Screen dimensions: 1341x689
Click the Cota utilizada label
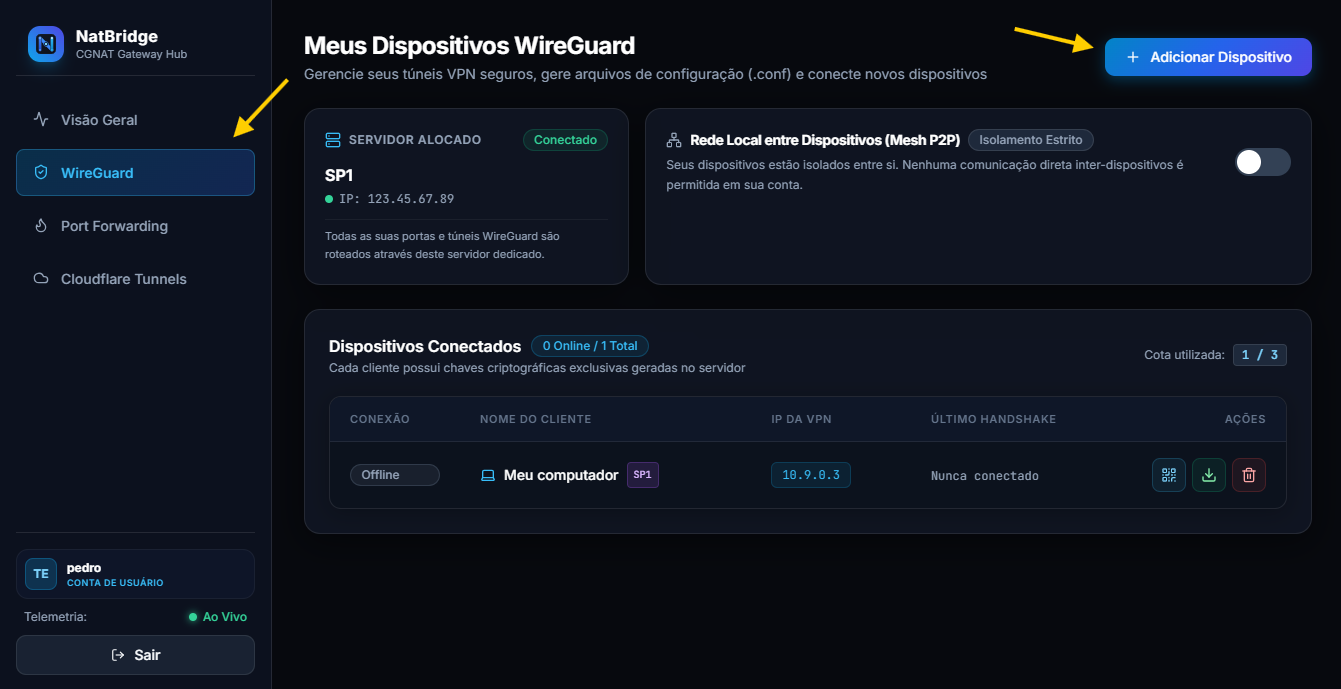[x=1184, y=354]
